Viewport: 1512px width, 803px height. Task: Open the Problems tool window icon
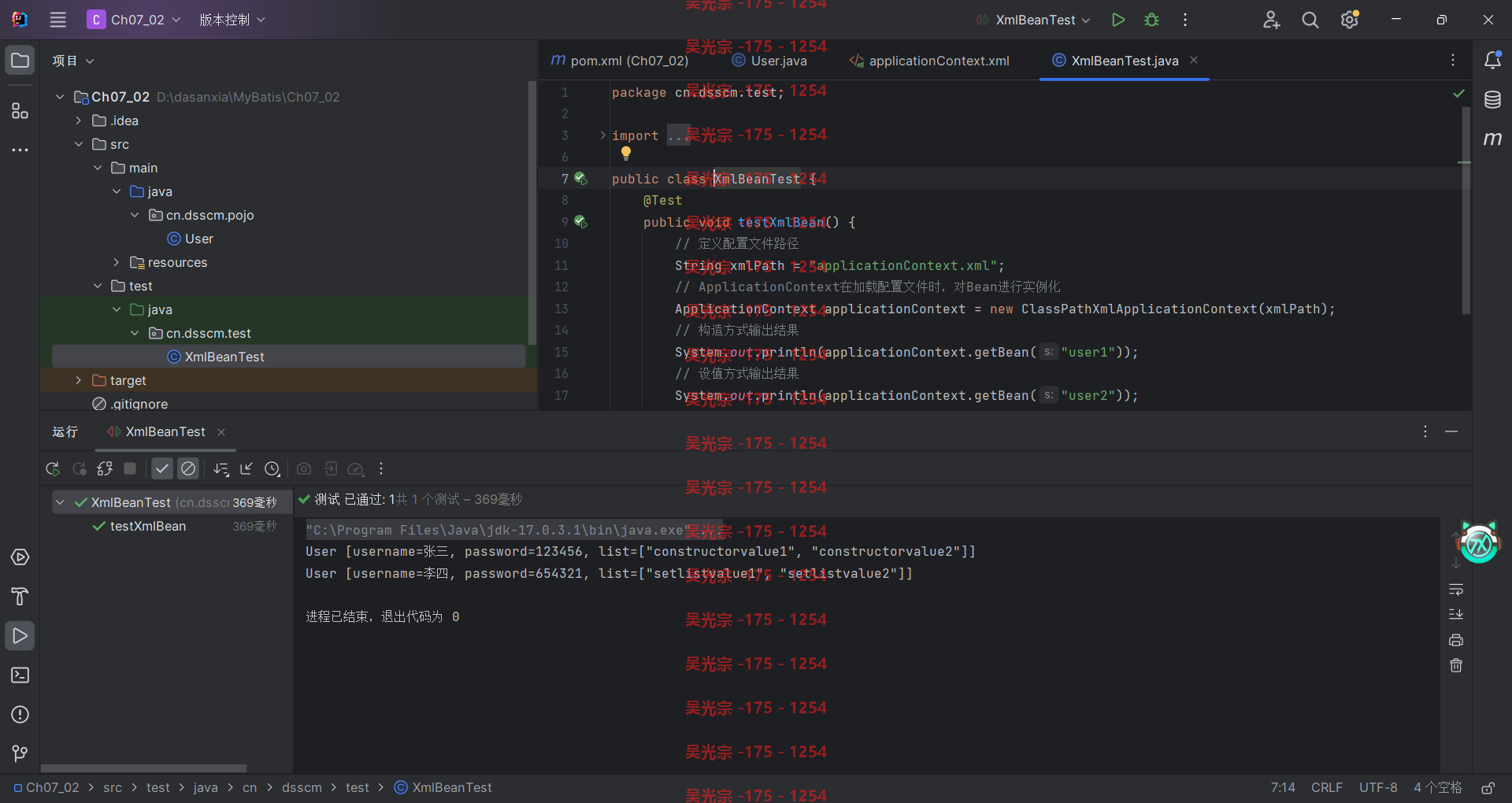coord(20,715)
